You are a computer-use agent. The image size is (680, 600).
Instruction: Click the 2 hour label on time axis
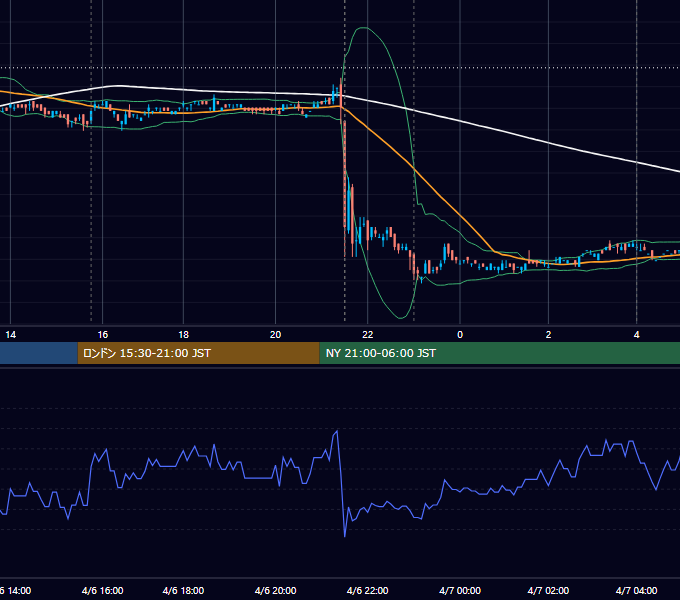click(549, 335)
